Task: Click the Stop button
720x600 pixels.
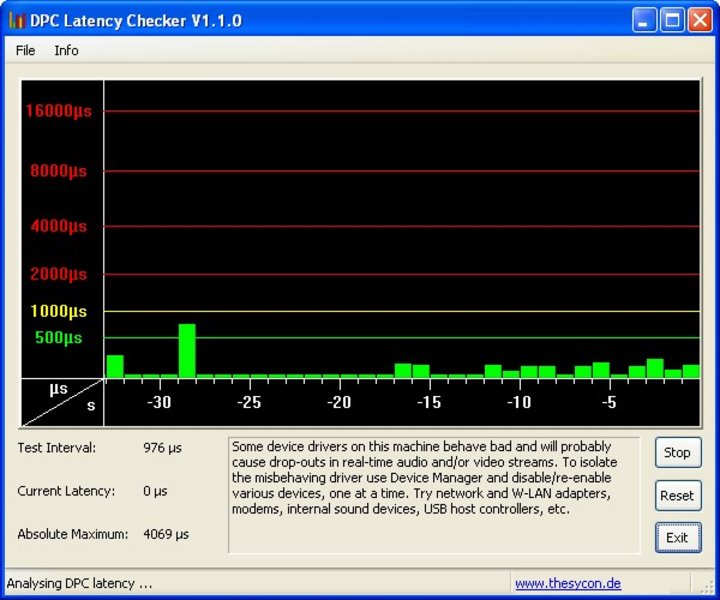Action: tap(678, 452)
